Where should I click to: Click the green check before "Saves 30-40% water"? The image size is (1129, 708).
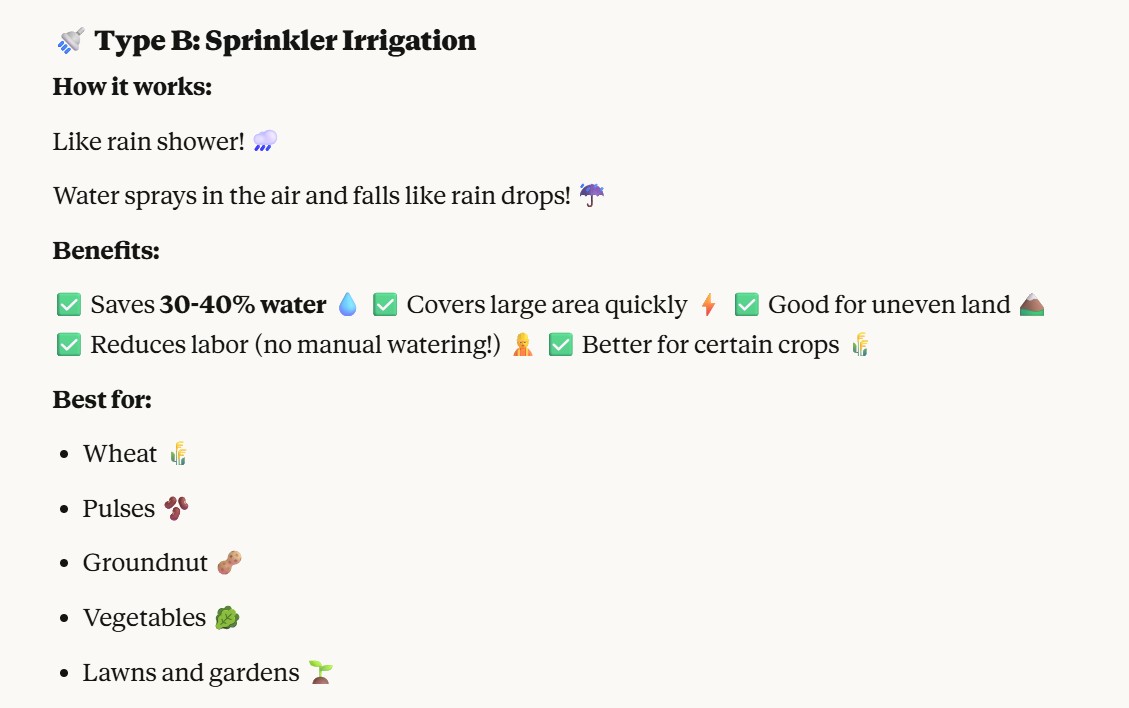point(69,304)
